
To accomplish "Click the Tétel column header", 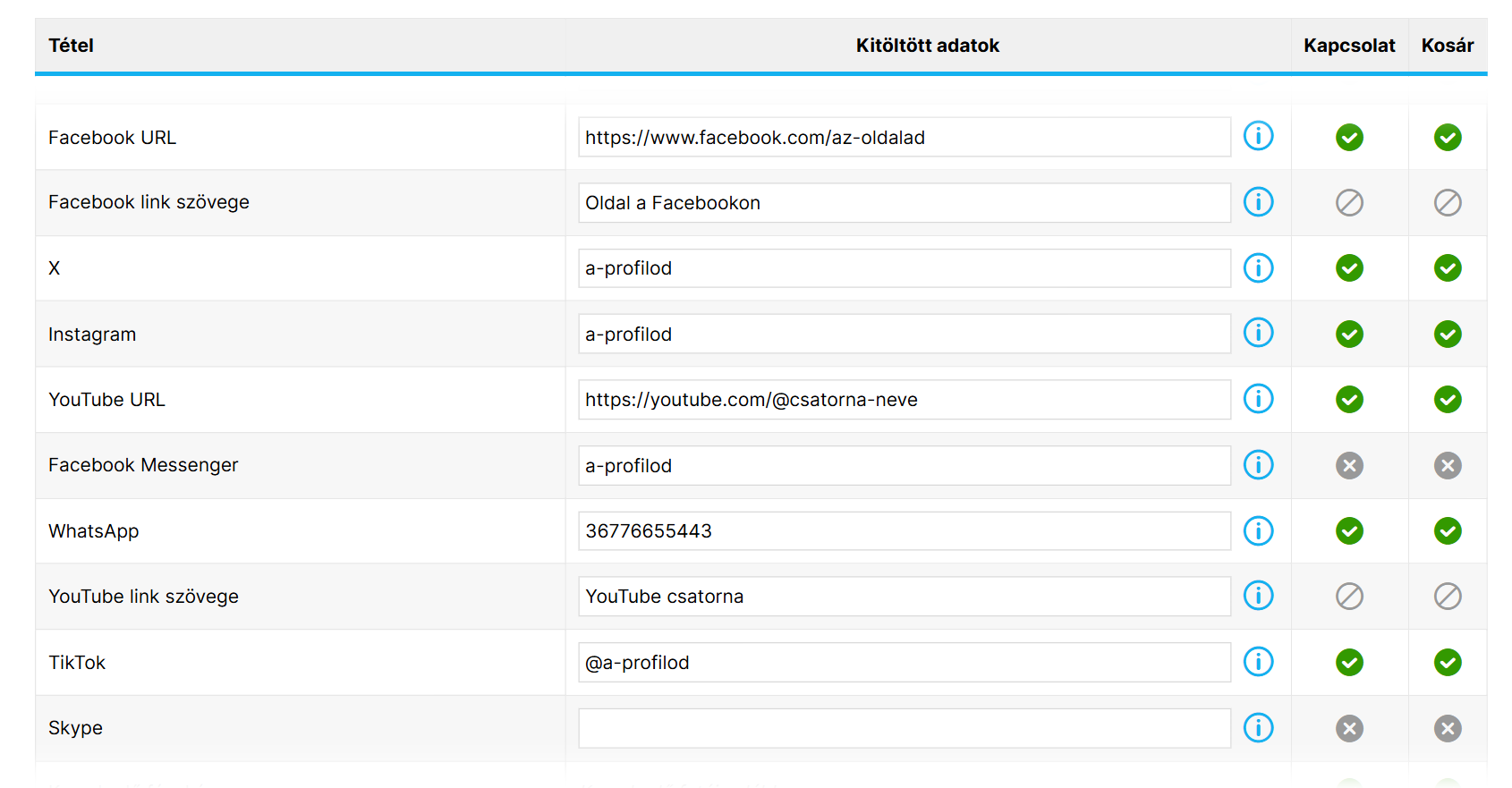I will 71,46.
